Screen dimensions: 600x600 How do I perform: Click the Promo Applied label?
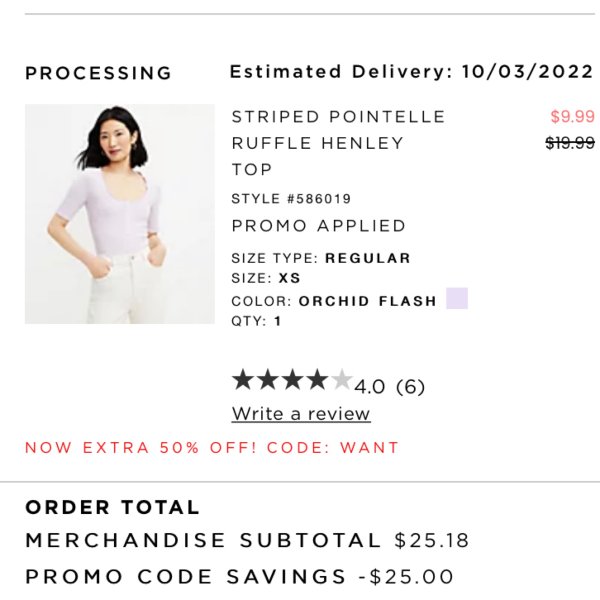(318, 226)
